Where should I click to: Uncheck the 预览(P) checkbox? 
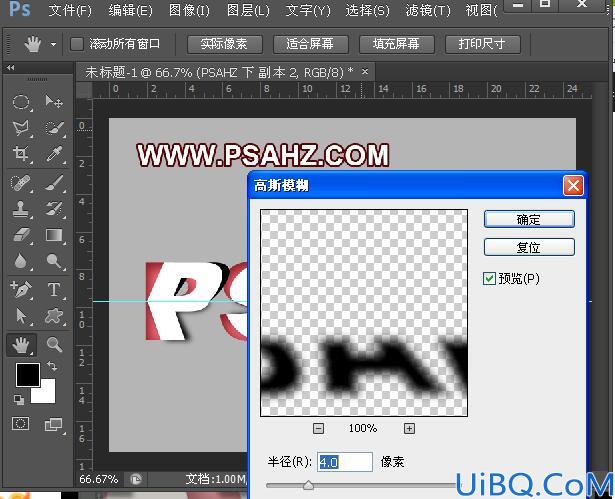[x=489, y=279]
